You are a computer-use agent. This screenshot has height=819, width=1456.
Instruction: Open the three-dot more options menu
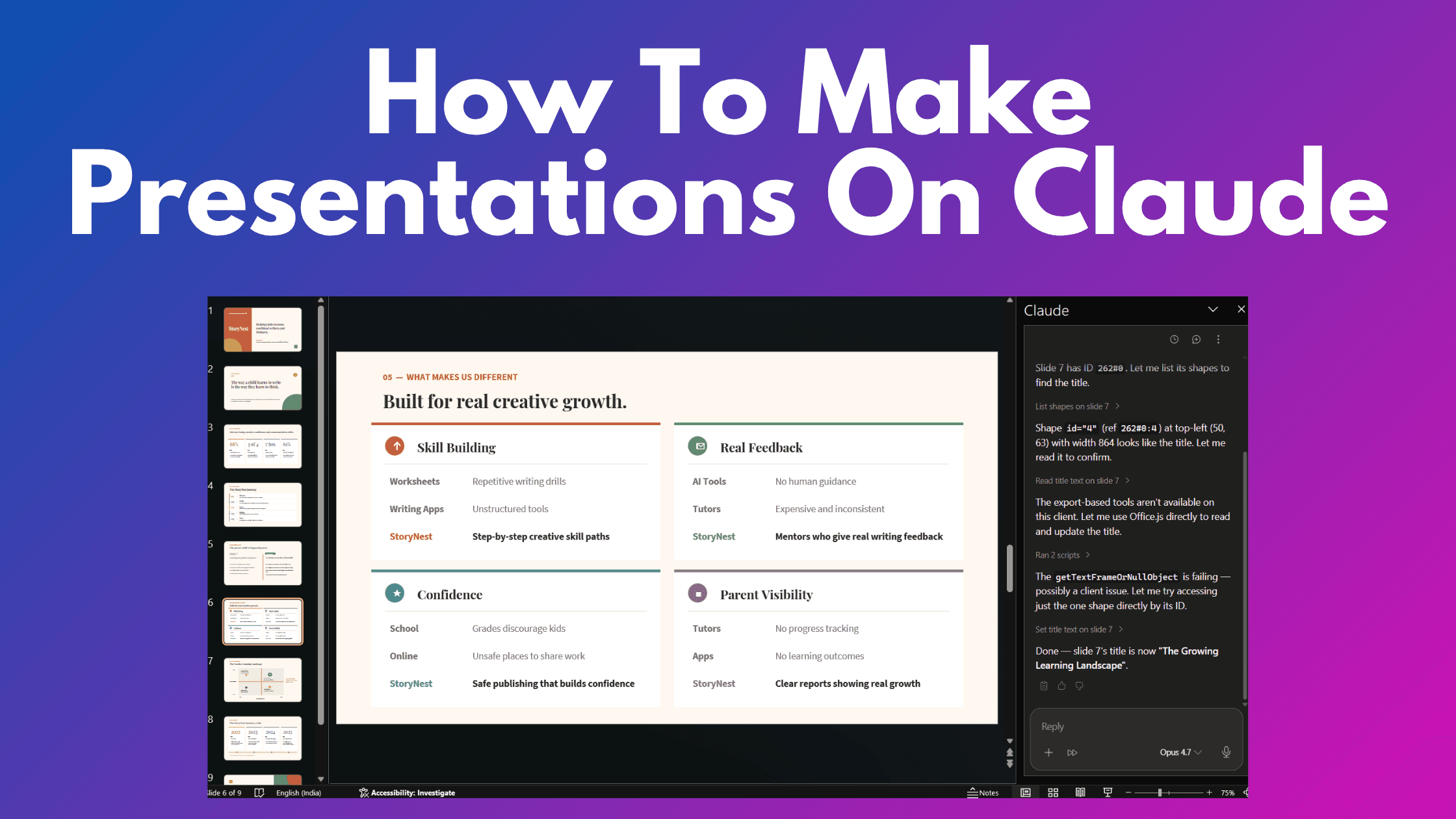pos(1218,339)
